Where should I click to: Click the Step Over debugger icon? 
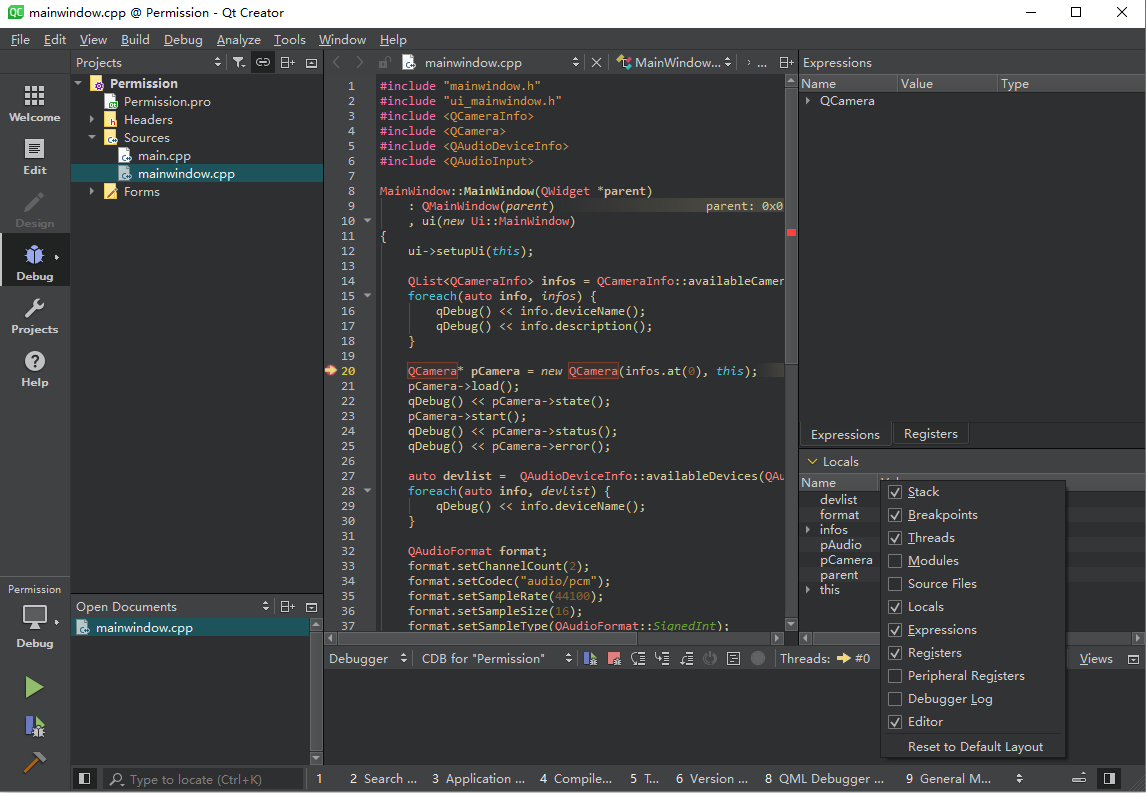(x=638, y=658)
